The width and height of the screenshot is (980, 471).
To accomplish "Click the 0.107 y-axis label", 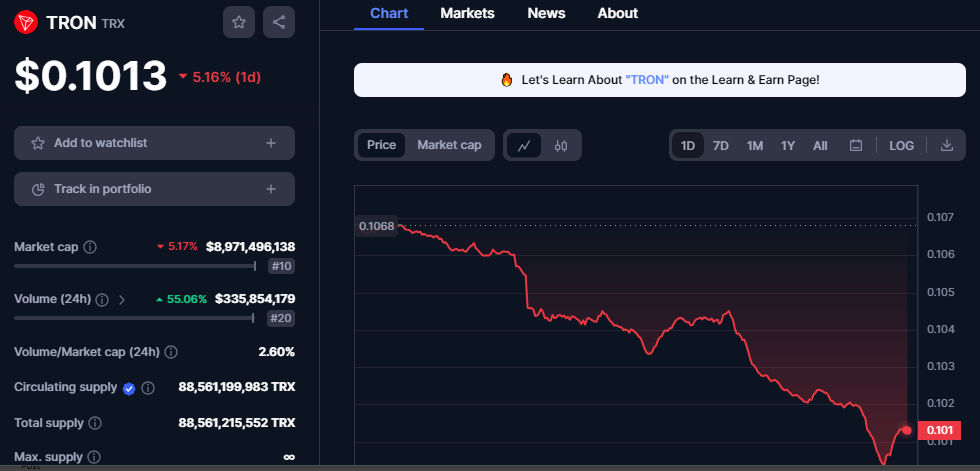I will click(940, 217).
